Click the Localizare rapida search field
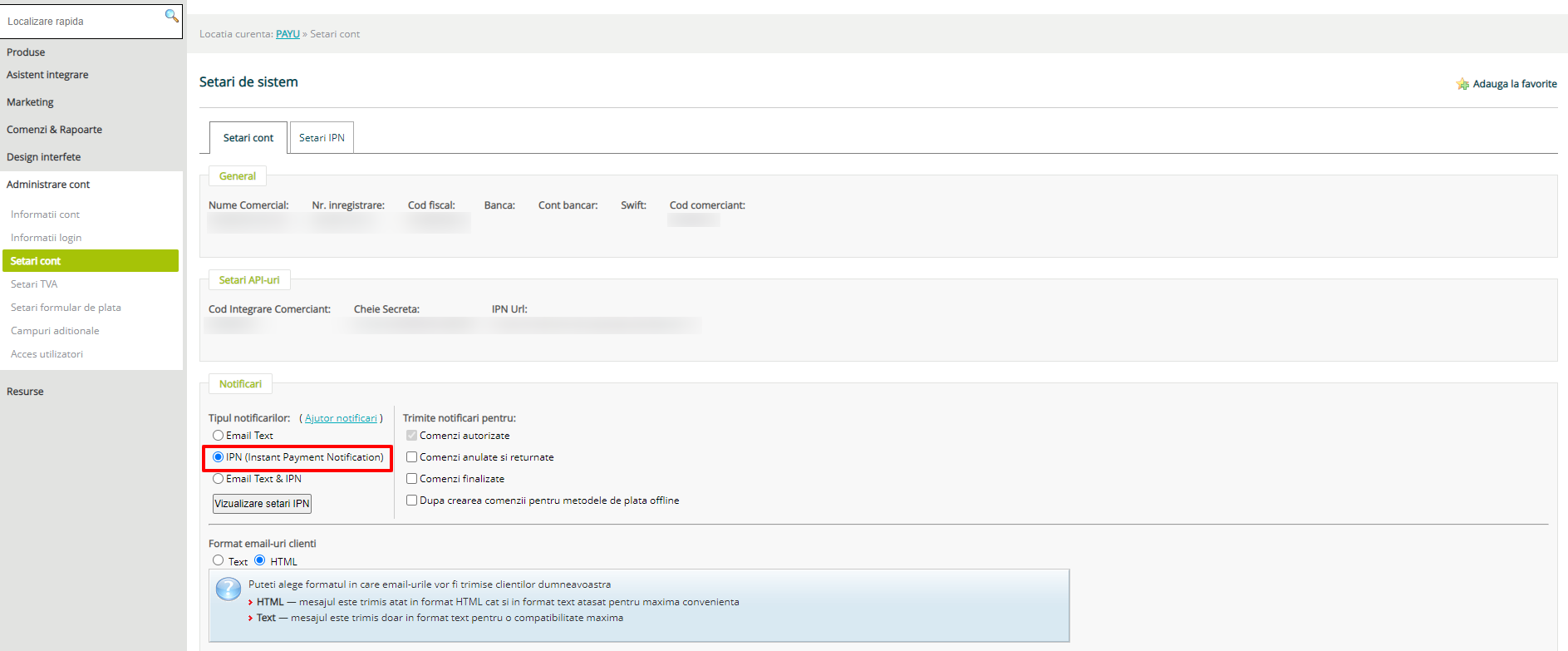 (x=81, y=22)
